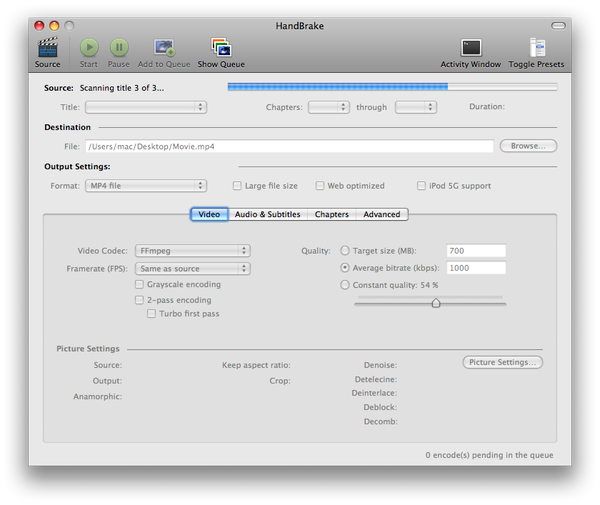Open the Chapters through end dropdown

[x=416, y=107]
